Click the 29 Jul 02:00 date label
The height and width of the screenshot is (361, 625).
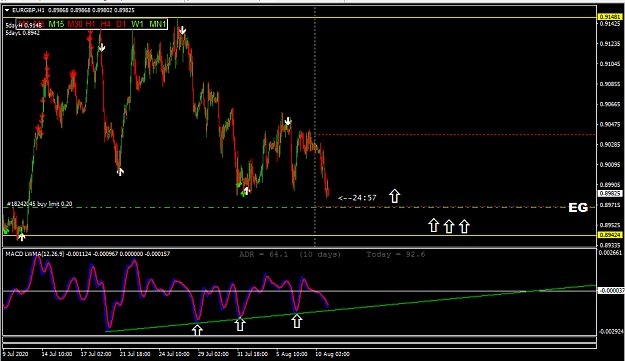coord(213,354)
